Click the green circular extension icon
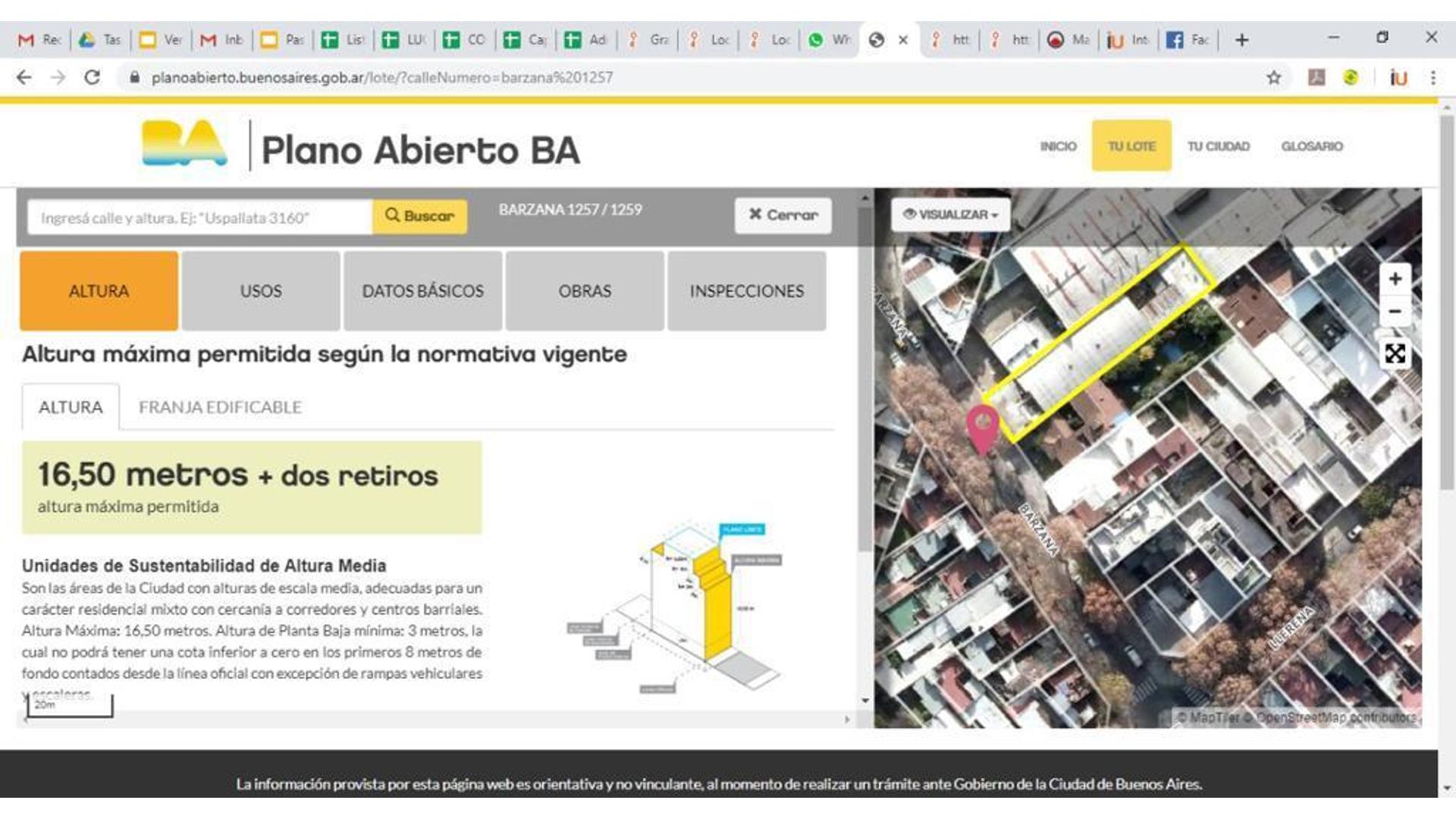Viewport: 1456px width, 819px height. pos(1351,77)
